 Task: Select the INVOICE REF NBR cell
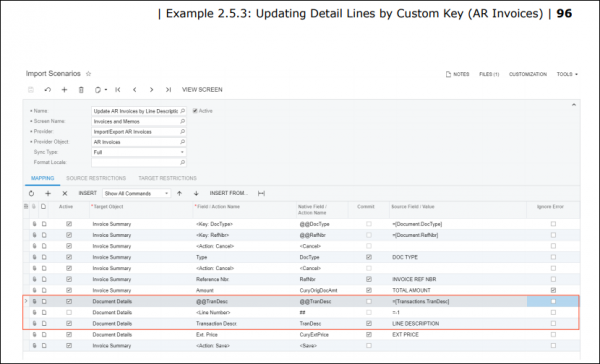click(458, 279)
